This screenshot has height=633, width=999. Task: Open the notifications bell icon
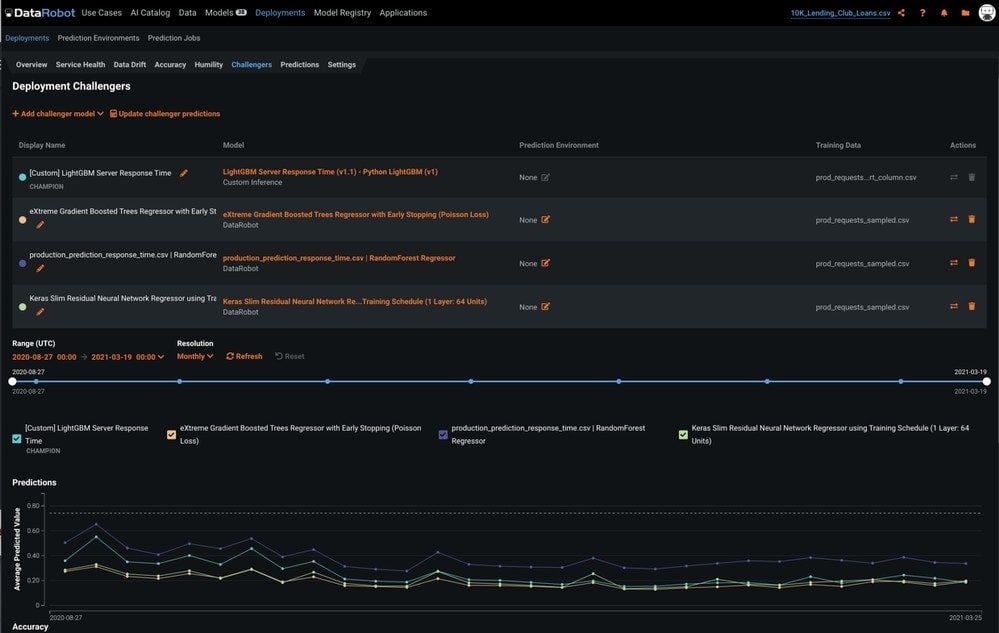(944, 13)
